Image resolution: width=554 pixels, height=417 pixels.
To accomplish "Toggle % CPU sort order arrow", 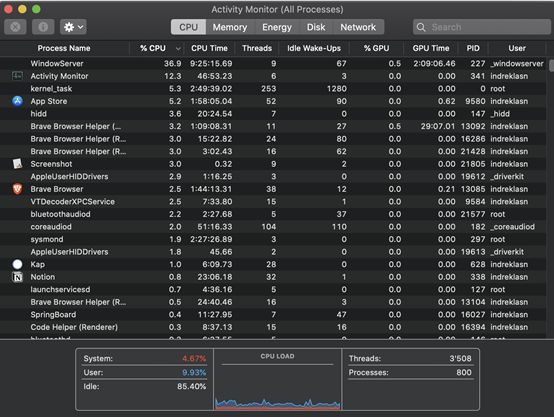I will tap(178, 48).
